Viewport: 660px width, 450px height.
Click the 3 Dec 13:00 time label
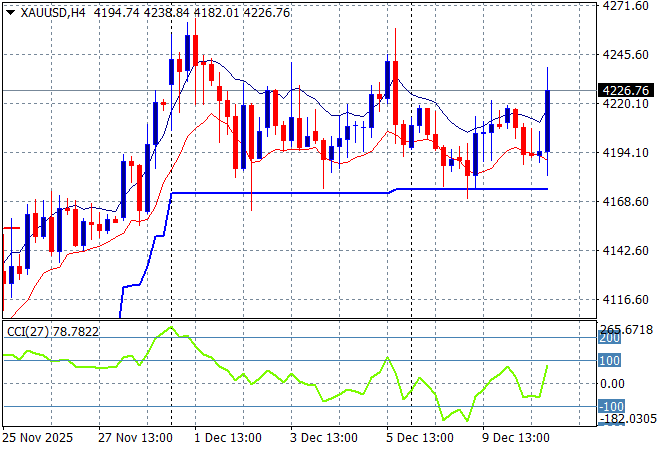(325, 437)
